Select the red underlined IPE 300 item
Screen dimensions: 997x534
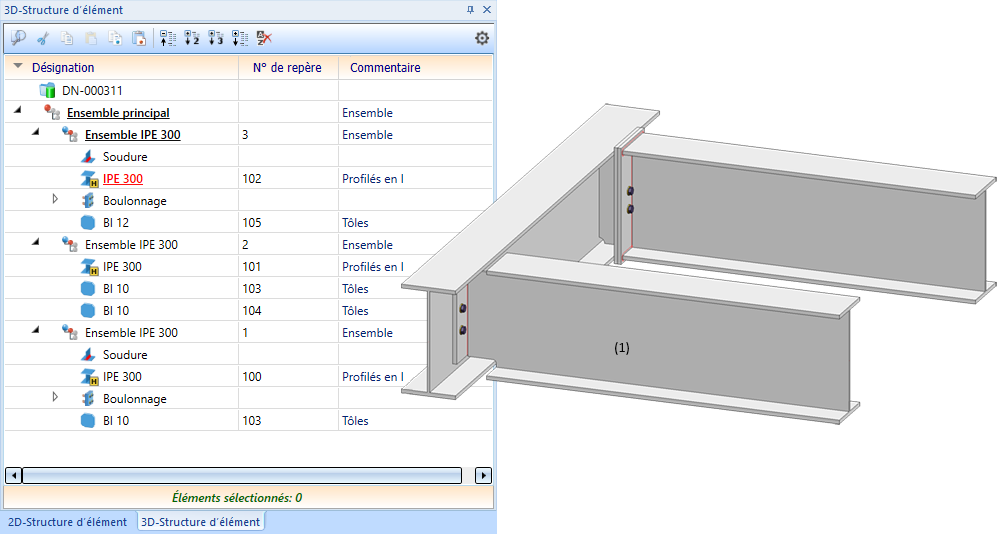[122, 178]
